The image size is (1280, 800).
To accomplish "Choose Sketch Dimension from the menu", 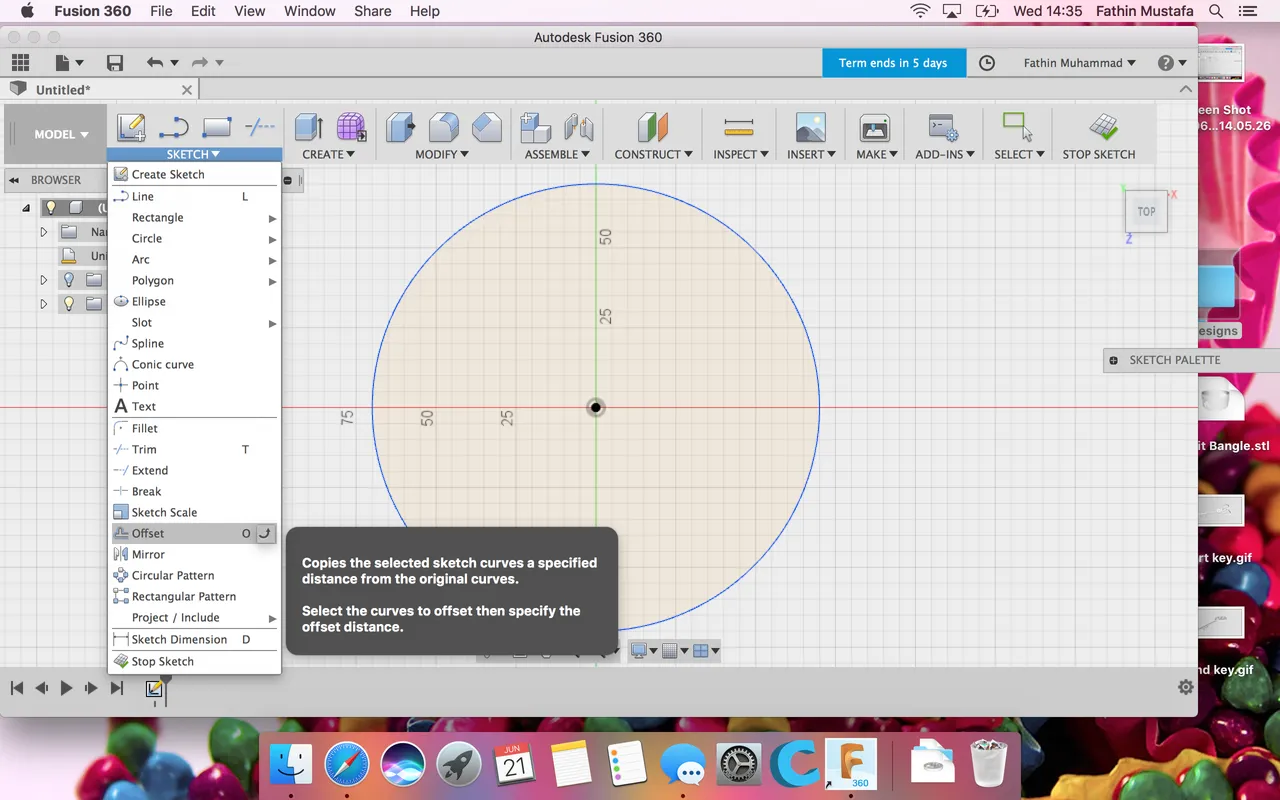I will [x=194, y=639].
